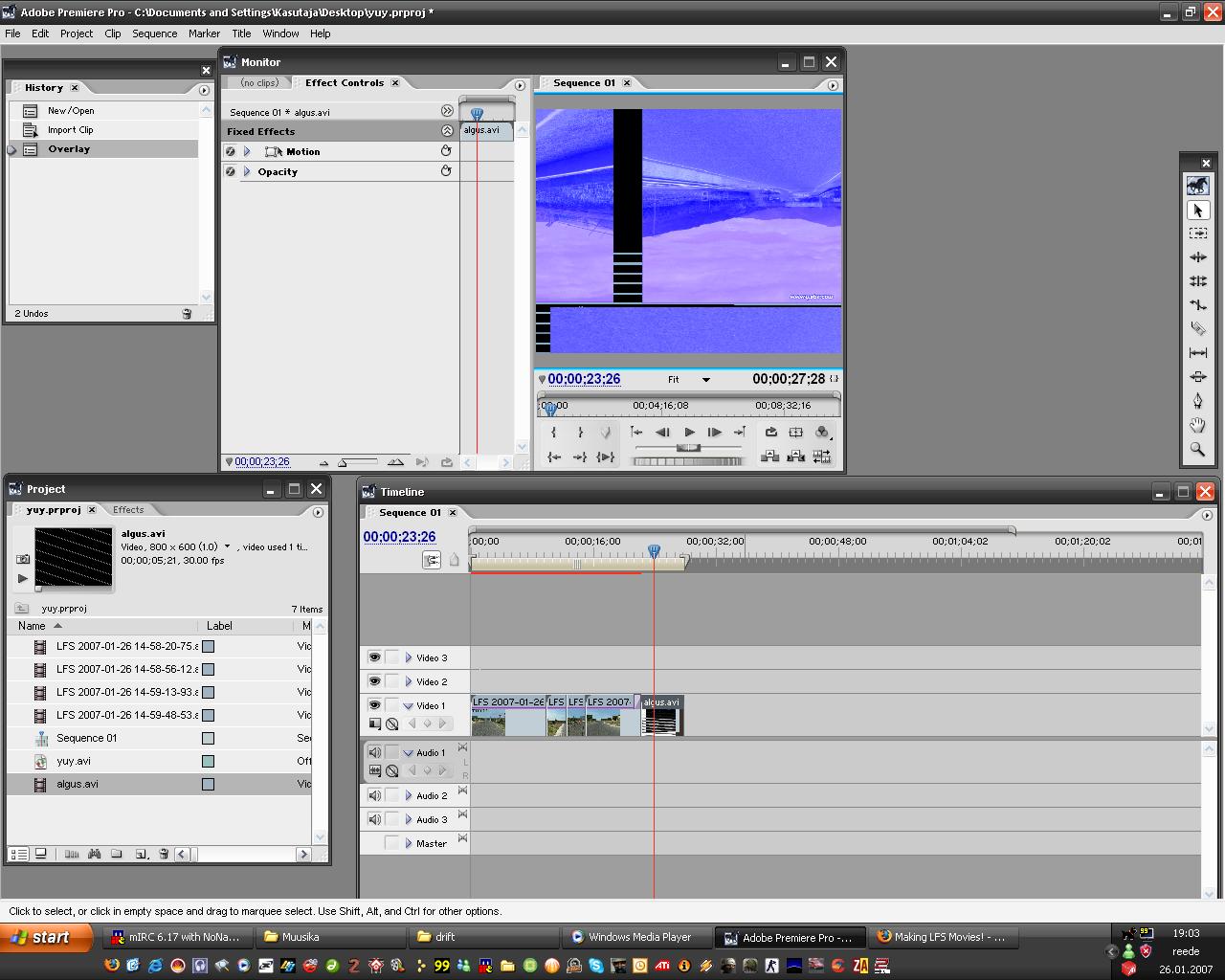The image size is (1225, 980).
Task: Click Set Out Point in Monitor
Action: pyautogui.click(x=580, y=433)
